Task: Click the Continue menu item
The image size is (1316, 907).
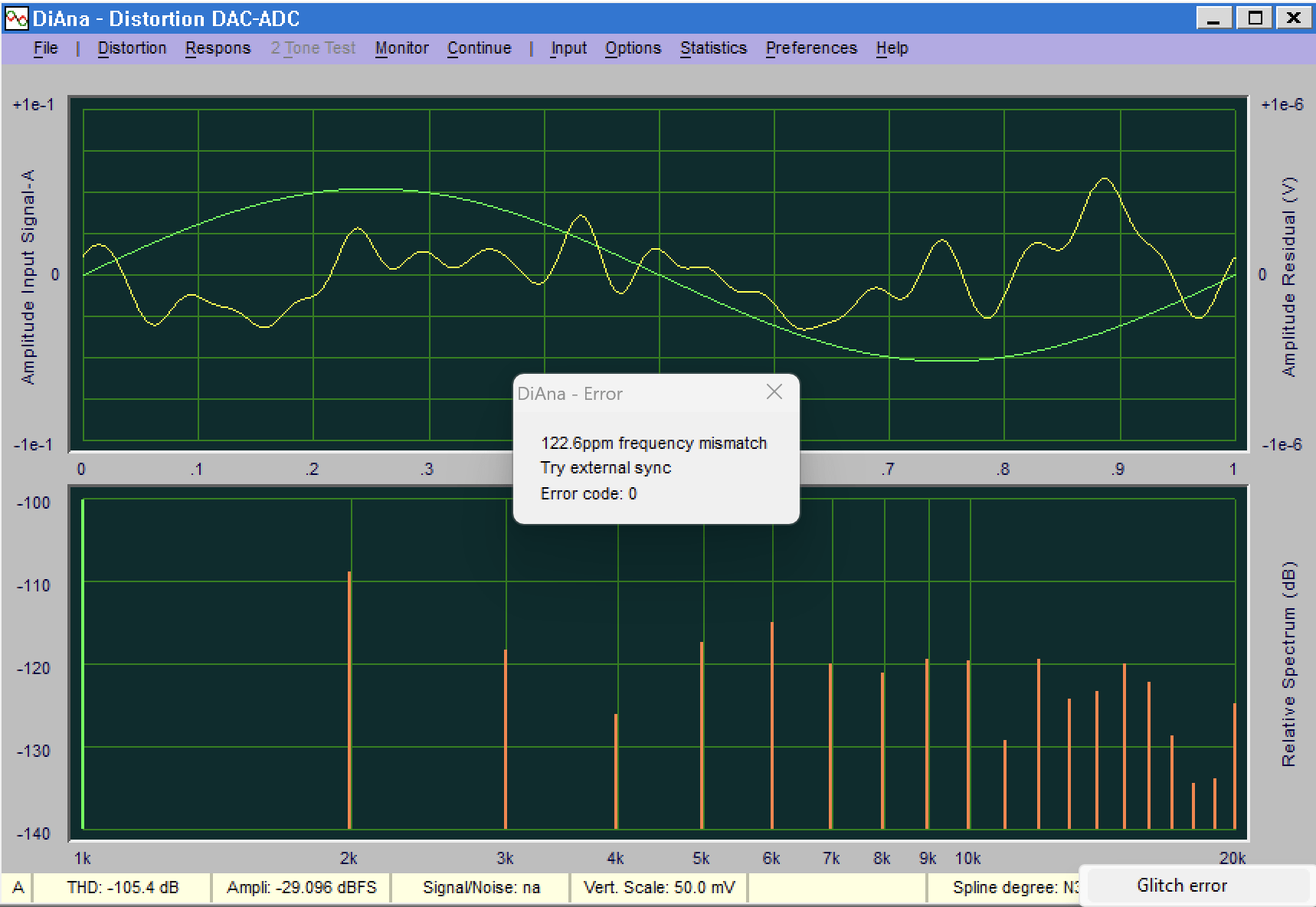Action: (x=480, y=48)
